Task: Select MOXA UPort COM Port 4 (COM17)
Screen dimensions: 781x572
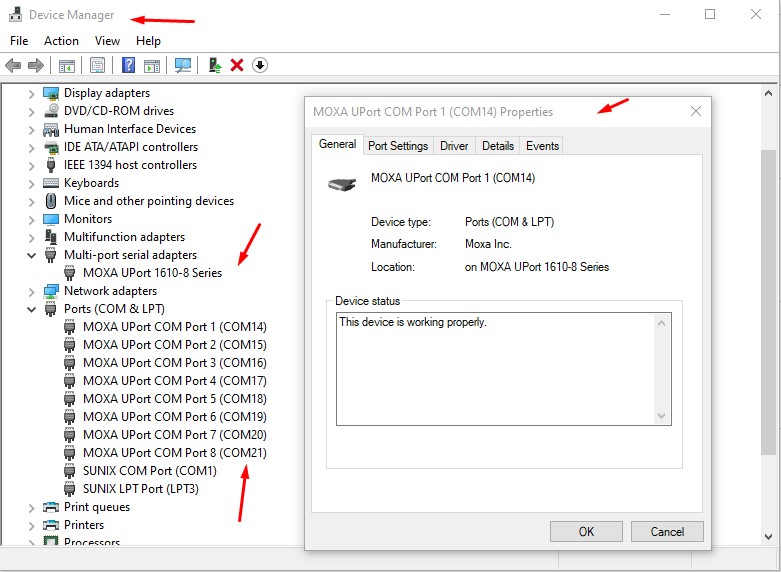Action: 174,381
